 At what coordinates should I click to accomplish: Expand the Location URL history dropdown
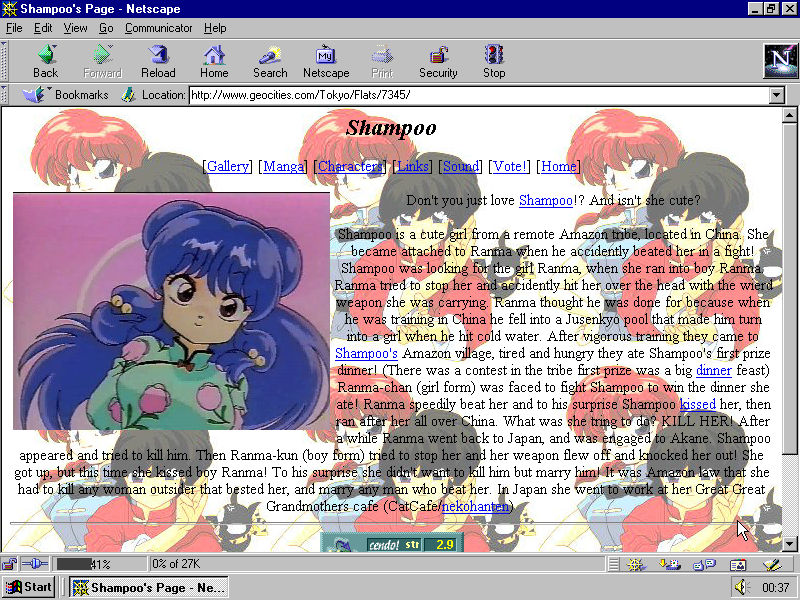[x=777, y=95]
